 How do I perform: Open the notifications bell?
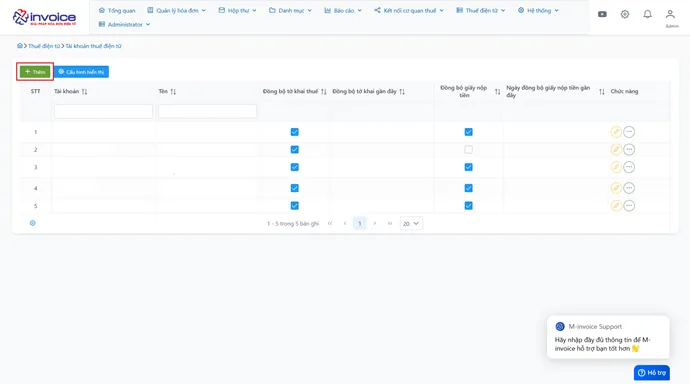(647, 14)
